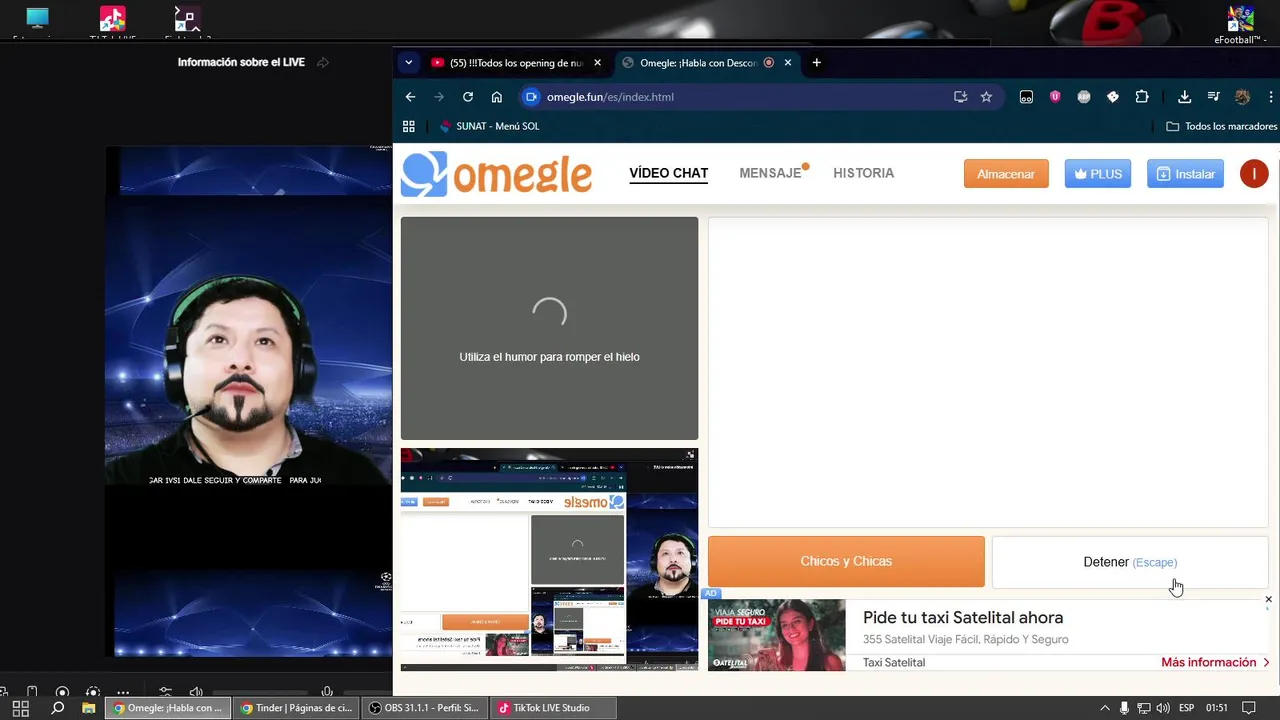1280x720 pixels.
Task: Open Windows taskbar search
Action: 57,708
